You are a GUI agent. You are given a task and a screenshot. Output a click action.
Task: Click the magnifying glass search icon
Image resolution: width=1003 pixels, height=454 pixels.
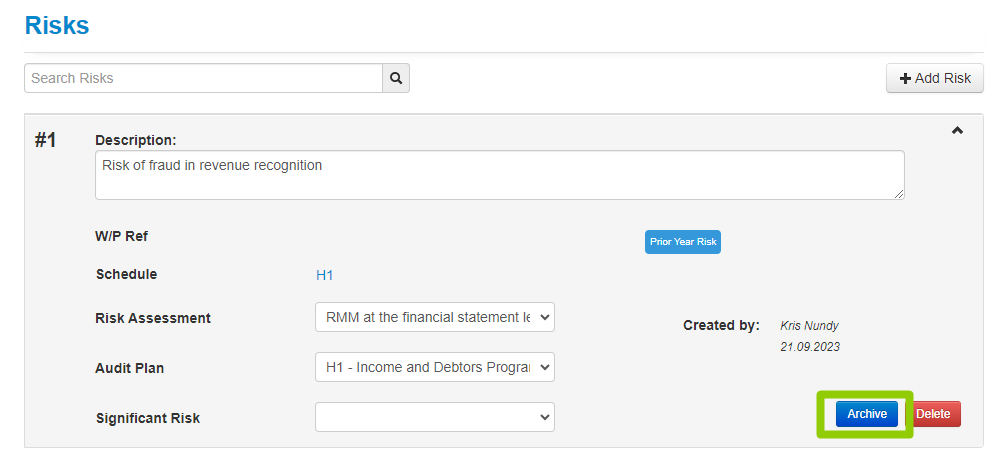coord(396,78)
